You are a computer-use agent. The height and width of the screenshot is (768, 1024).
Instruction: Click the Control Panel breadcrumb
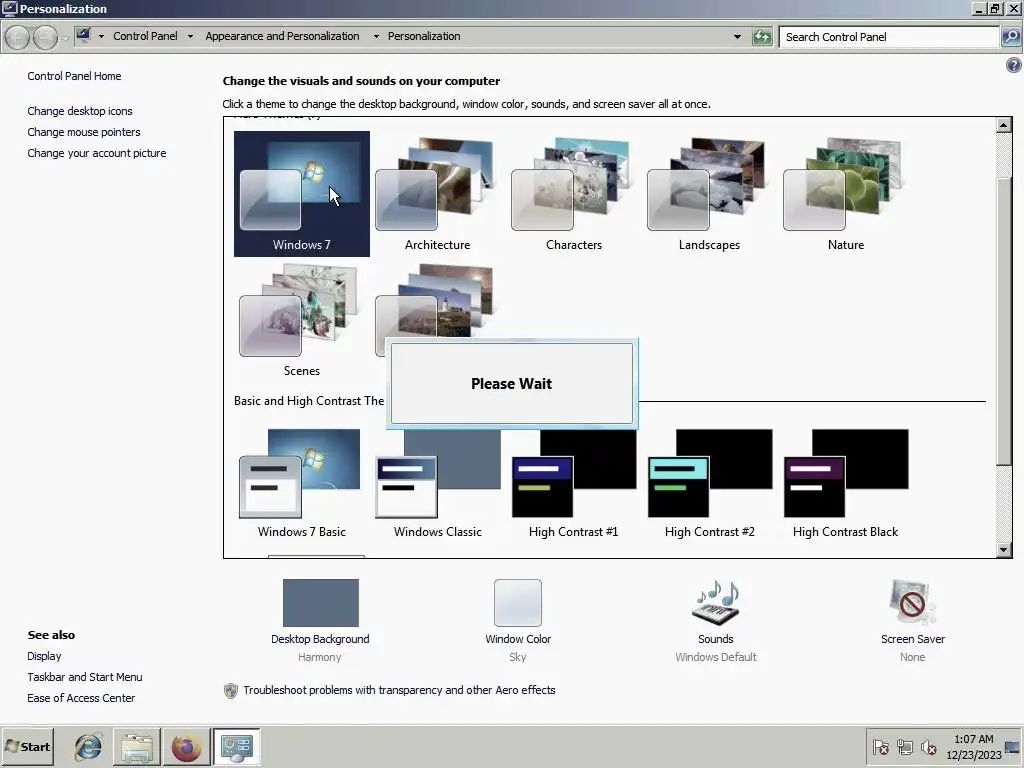point(145,37)
